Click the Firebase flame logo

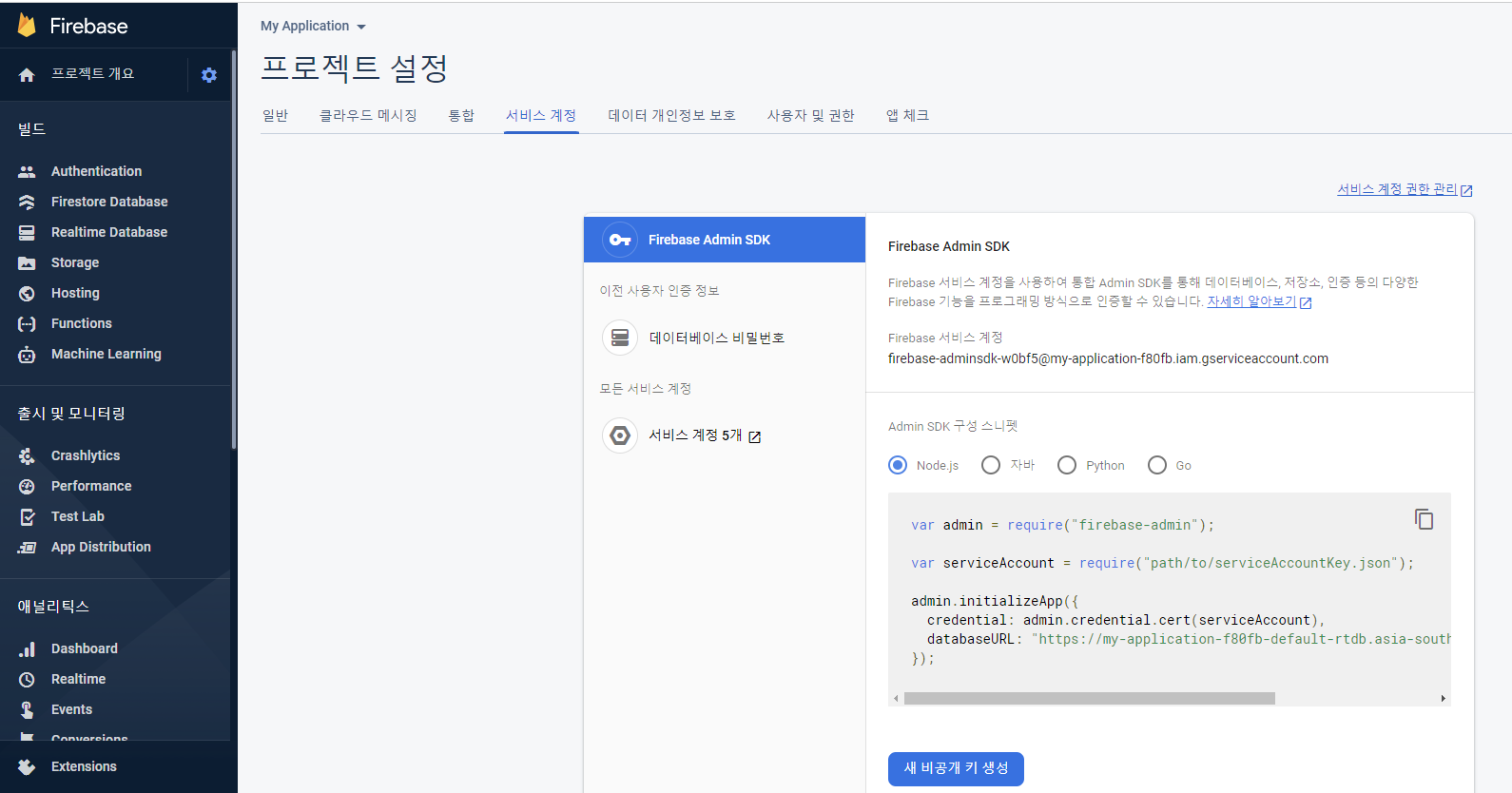tap(27, 26)
